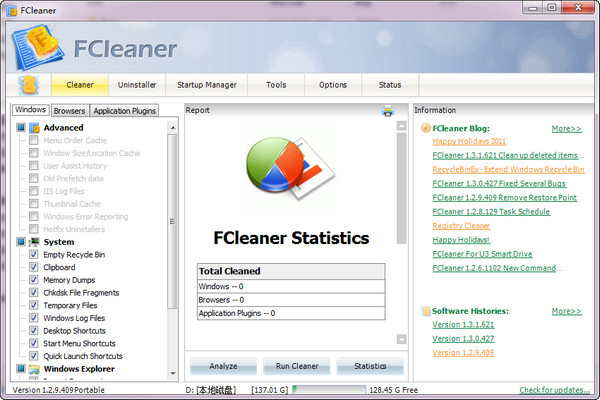Screen dimensions: 600x400
Task: Click the System category computer icon
Action: click(34, 242)
